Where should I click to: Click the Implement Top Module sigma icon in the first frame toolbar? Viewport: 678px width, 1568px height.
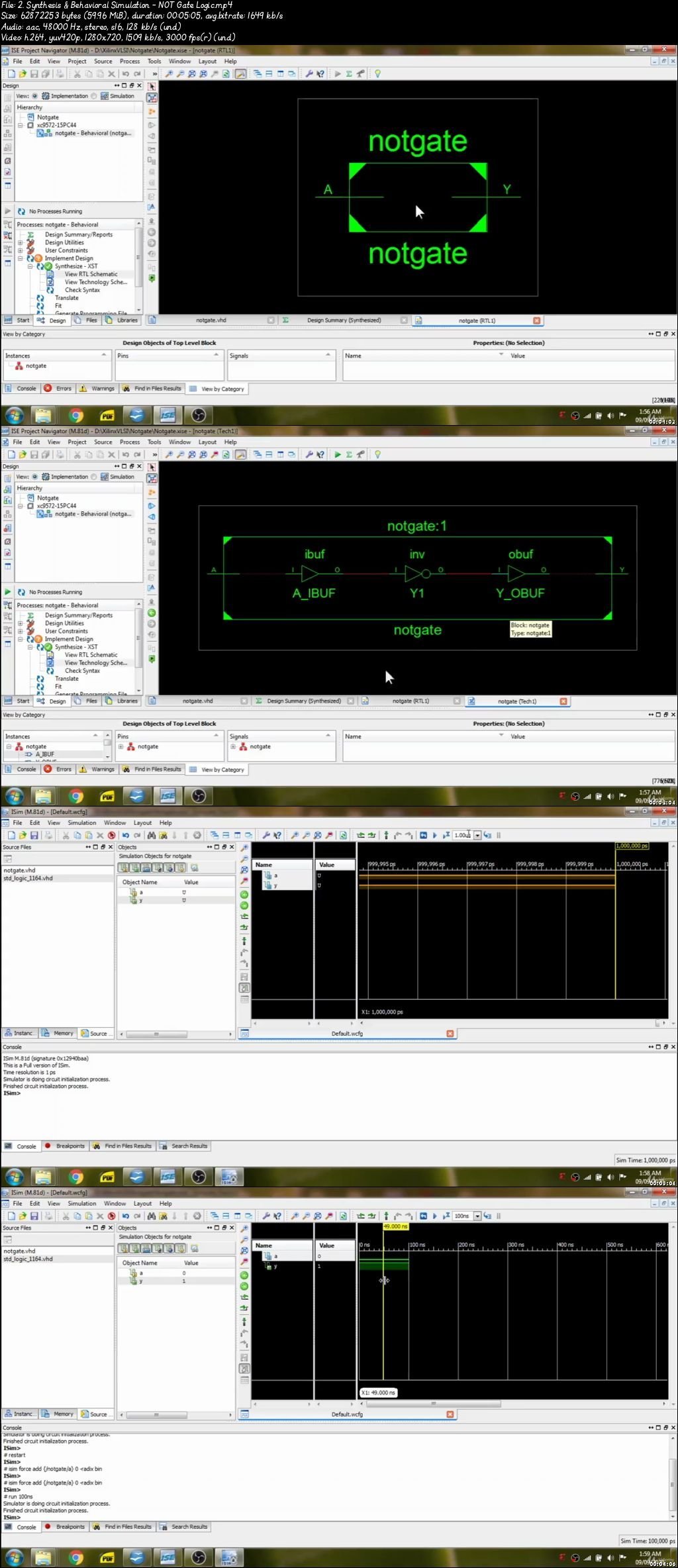click(349, 73)
